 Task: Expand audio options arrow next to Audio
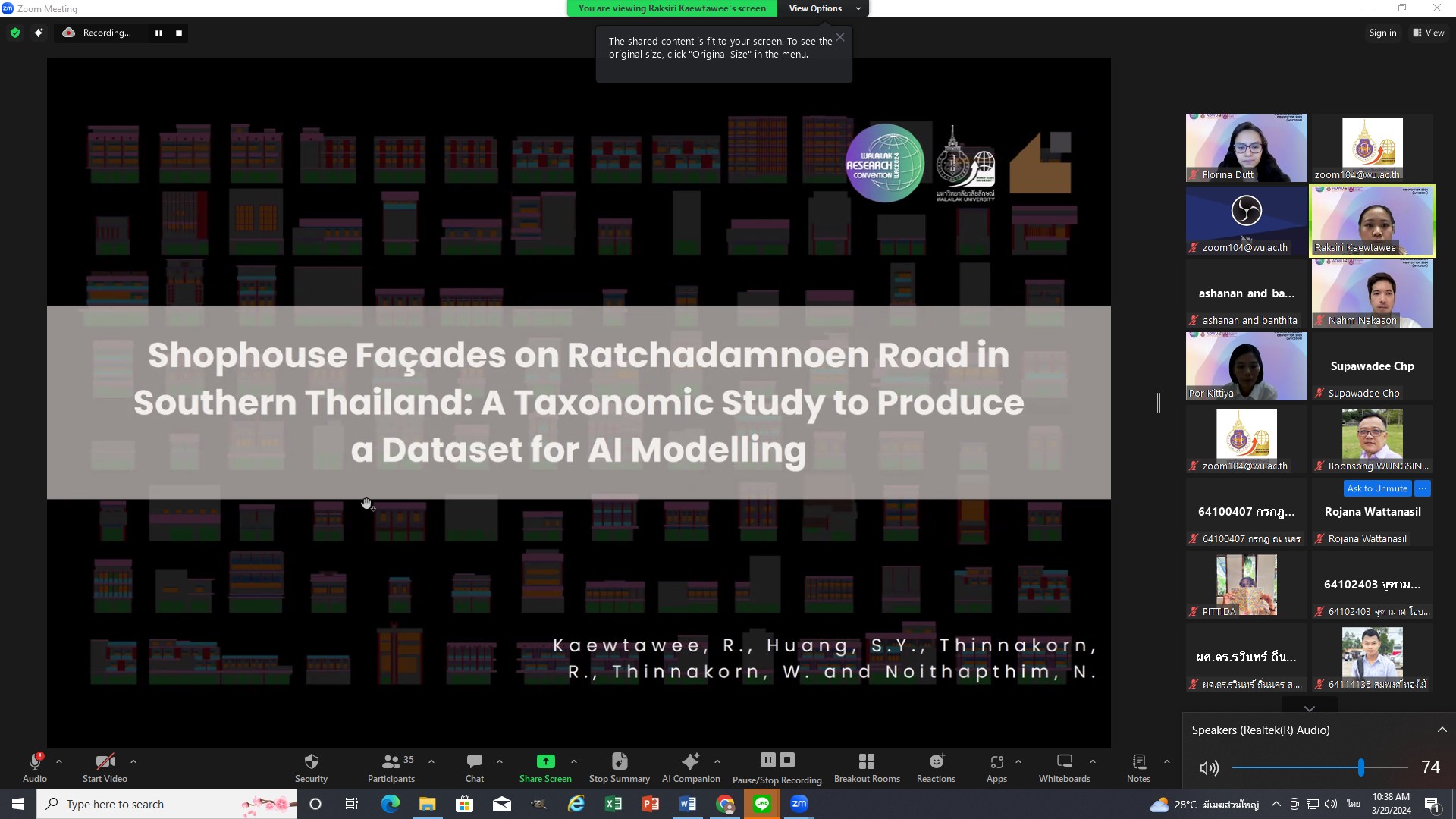coord(59,761)
